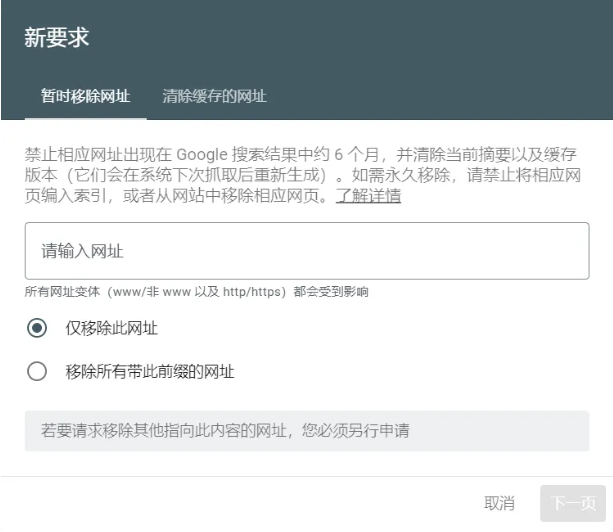
Task: Click the gray notice starting with 若要请求移除其他
Action: pyautogui.click(x=225, y=431)
